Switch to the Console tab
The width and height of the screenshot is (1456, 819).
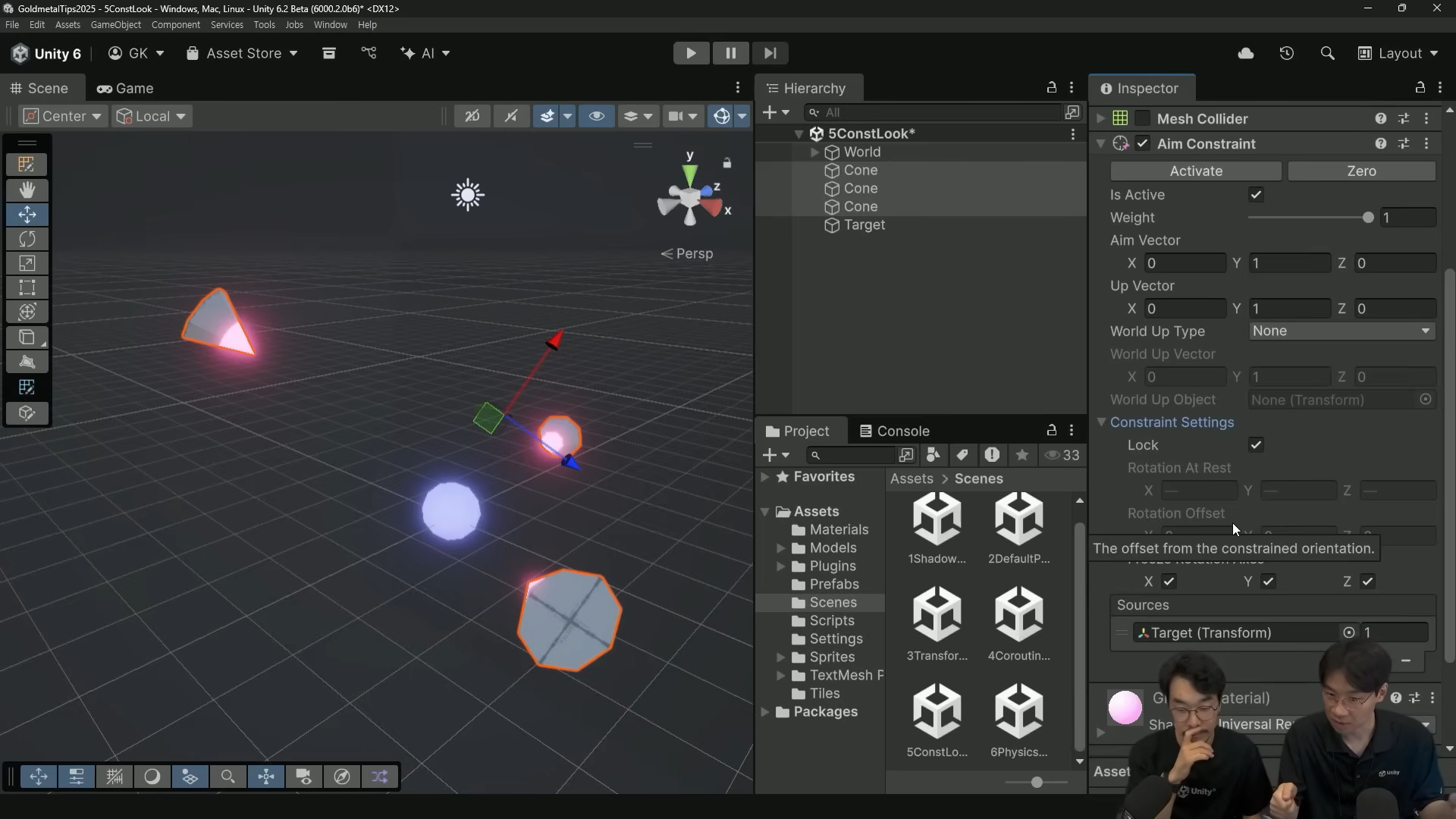click(895, 431)
